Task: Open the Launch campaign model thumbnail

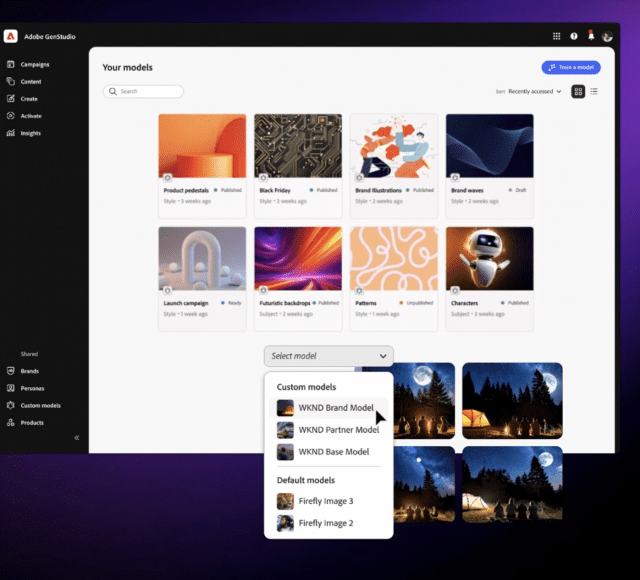Action: tap(202, 258)
